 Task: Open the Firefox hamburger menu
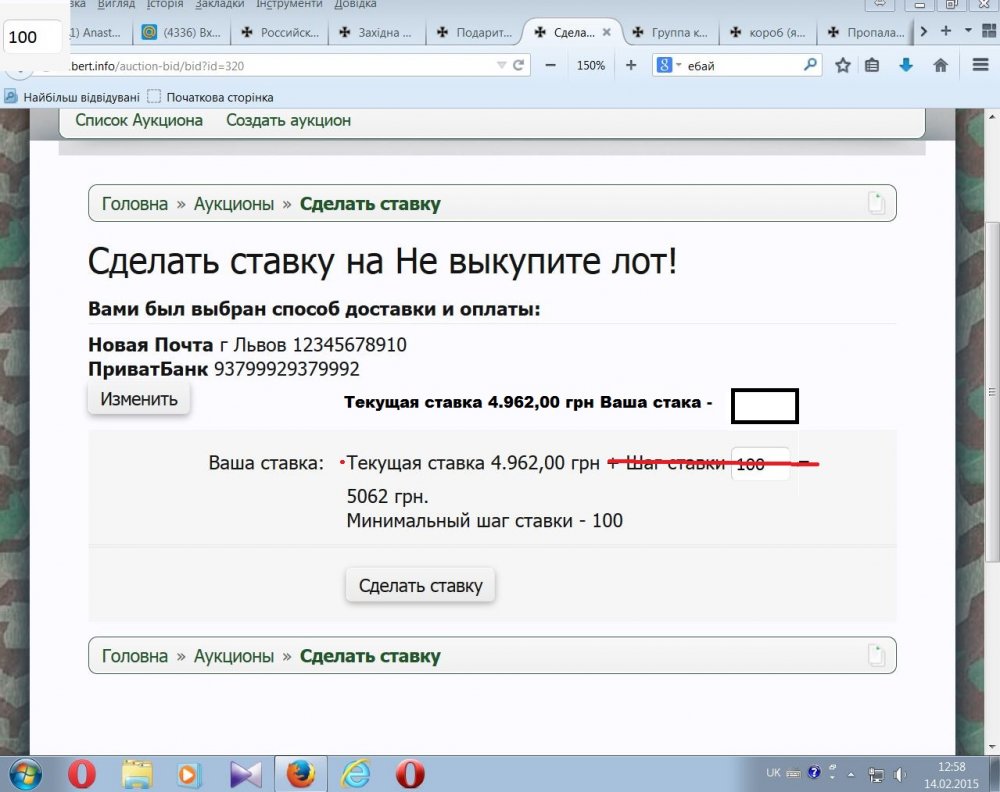tap(980, 65)
